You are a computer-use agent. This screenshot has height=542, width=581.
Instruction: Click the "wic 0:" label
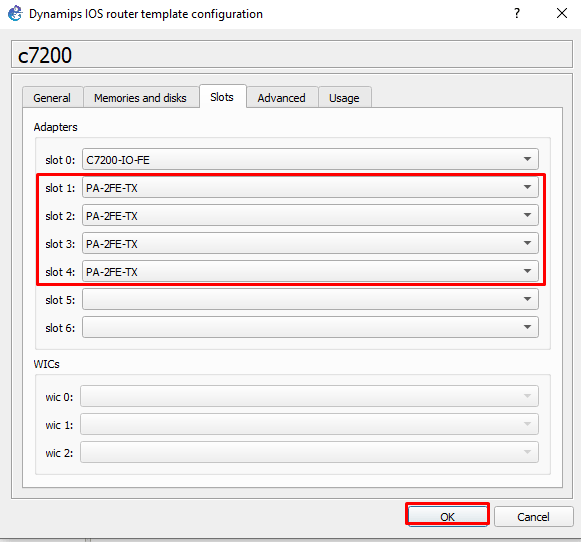coord(59,397)
